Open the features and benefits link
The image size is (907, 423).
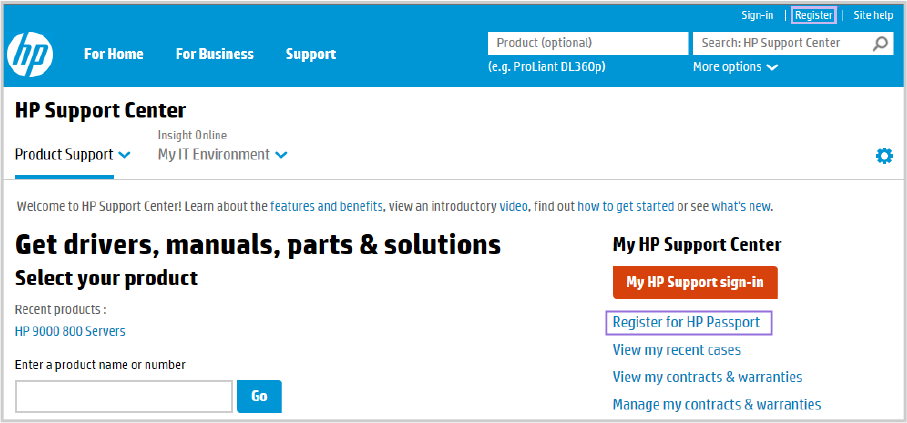pos(326,207)
